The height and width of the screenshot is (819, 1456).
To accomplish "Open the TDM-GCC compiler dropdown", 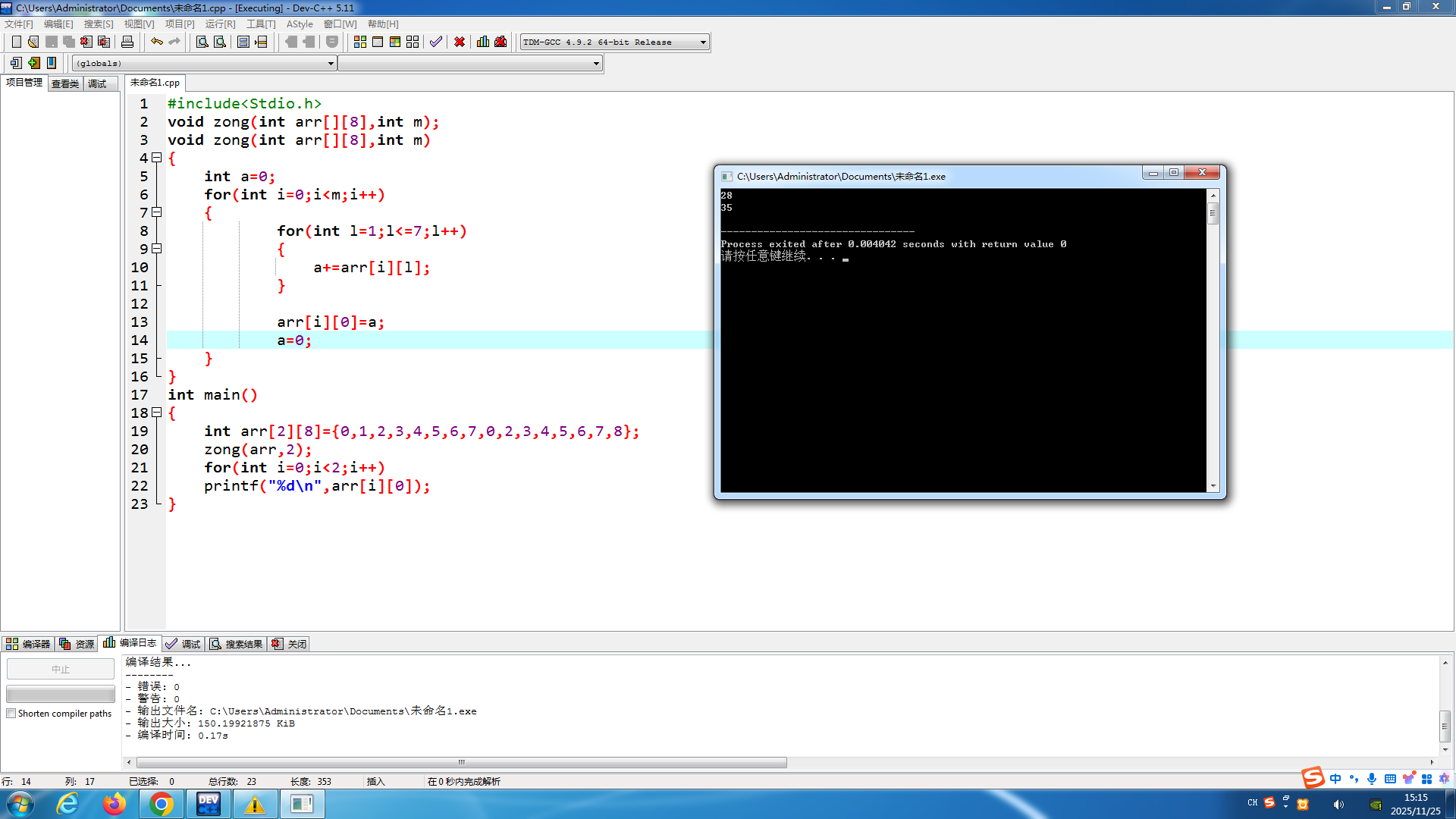I will [x=703, y=42].
